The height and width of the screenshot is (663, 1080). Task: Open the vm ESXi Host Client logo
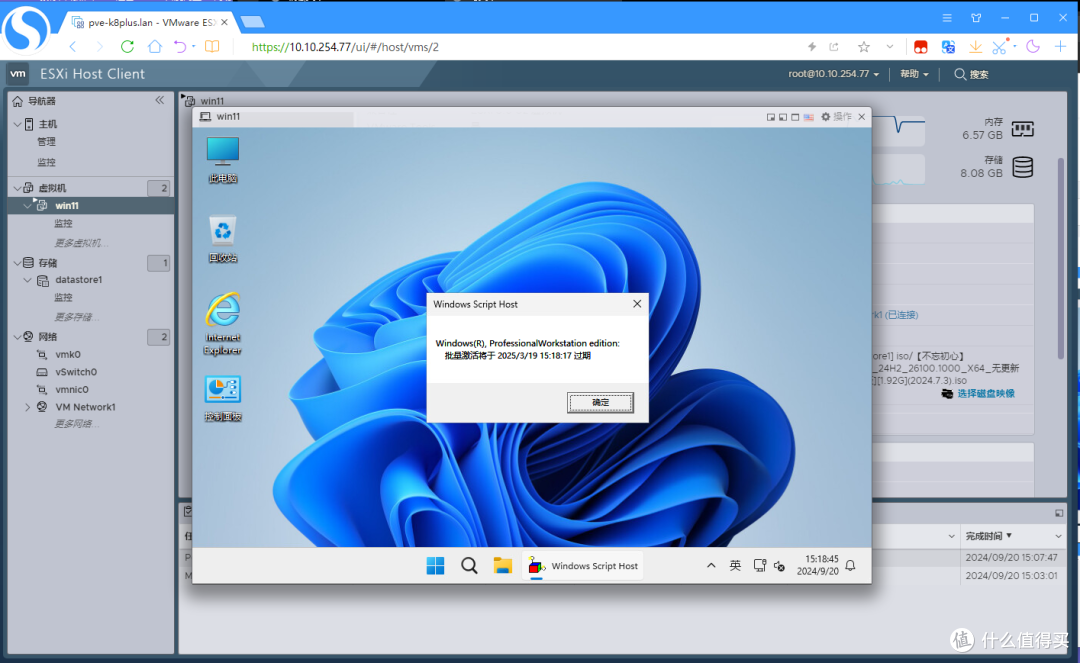tap(18, 74)
